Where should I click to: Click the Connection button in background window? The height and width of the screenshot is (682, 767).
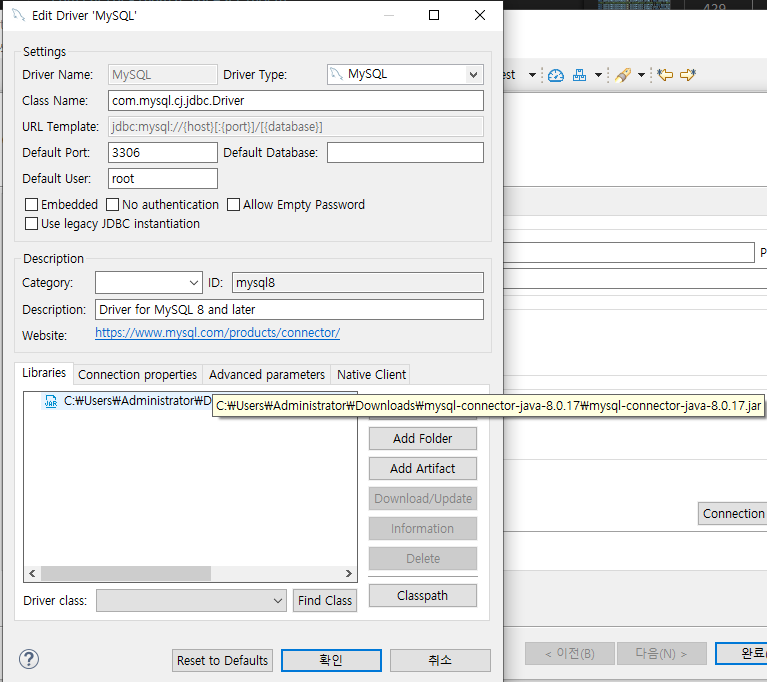tap(732, 514)
